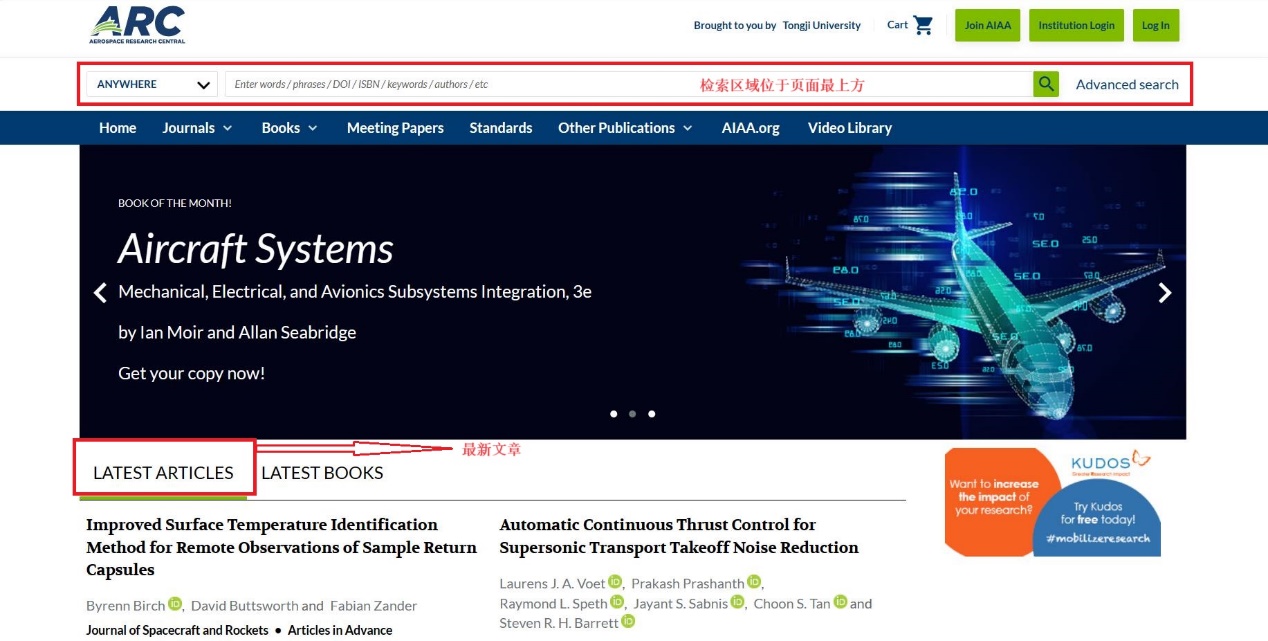This screenshot has height=641, width=1268.
Task: Click the Aircraft Systems book banner title
Action: point(256,249)
